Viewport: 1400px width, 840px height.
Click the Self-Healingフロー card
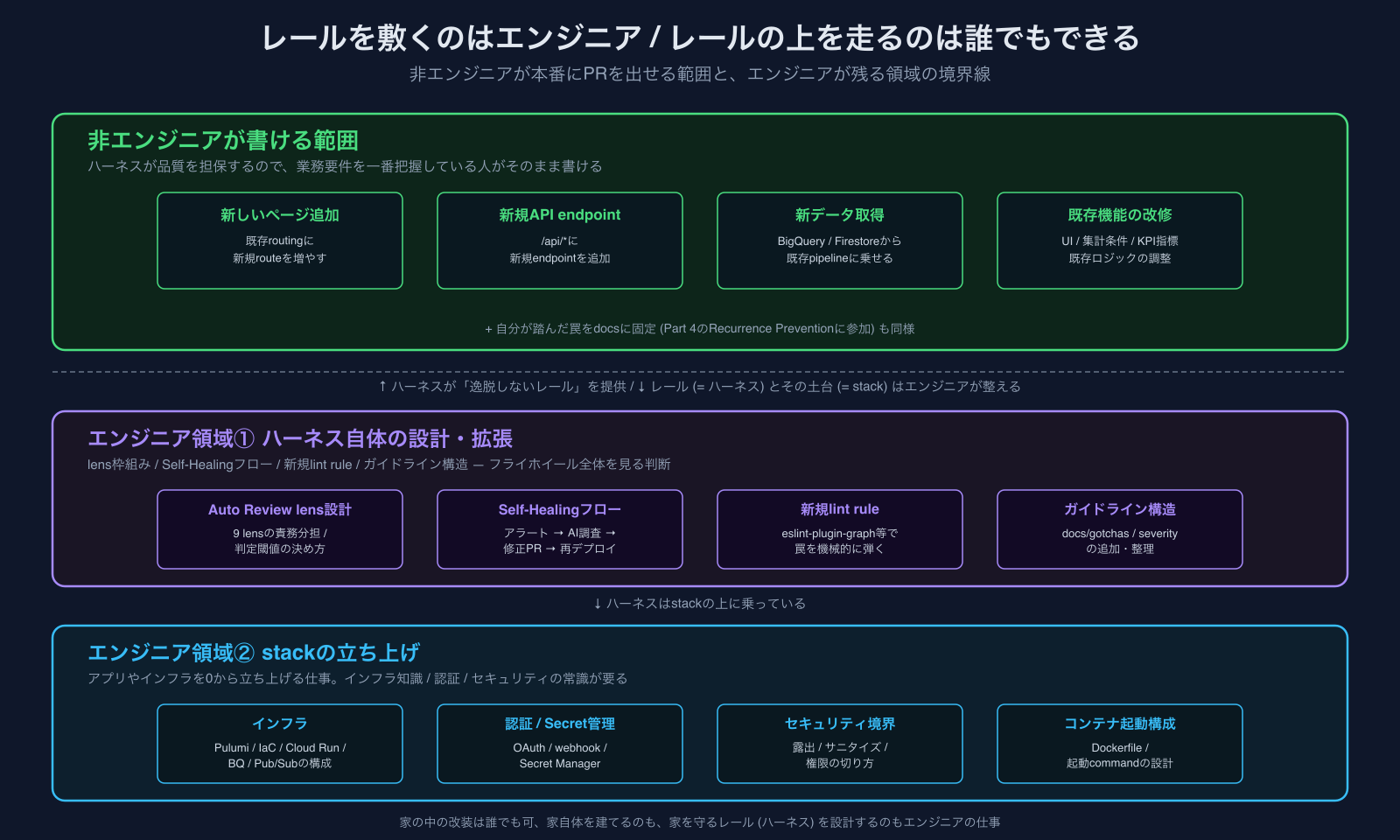tap(560, 529)
